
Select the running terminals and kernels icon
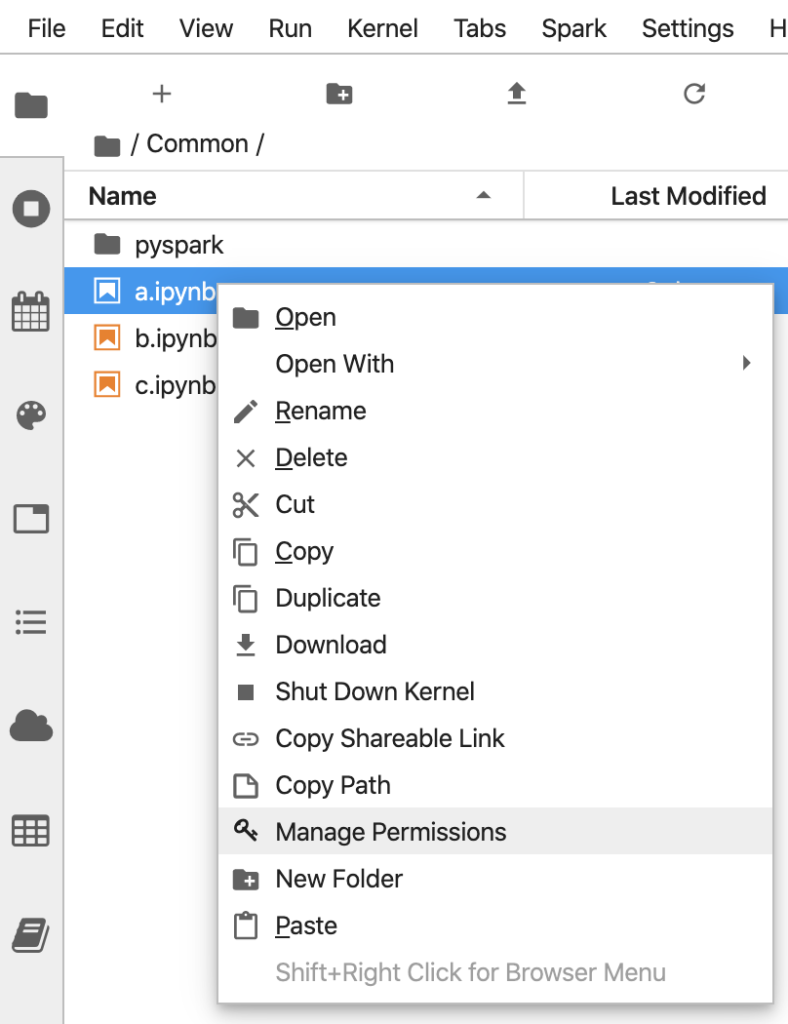coord(30,208)
